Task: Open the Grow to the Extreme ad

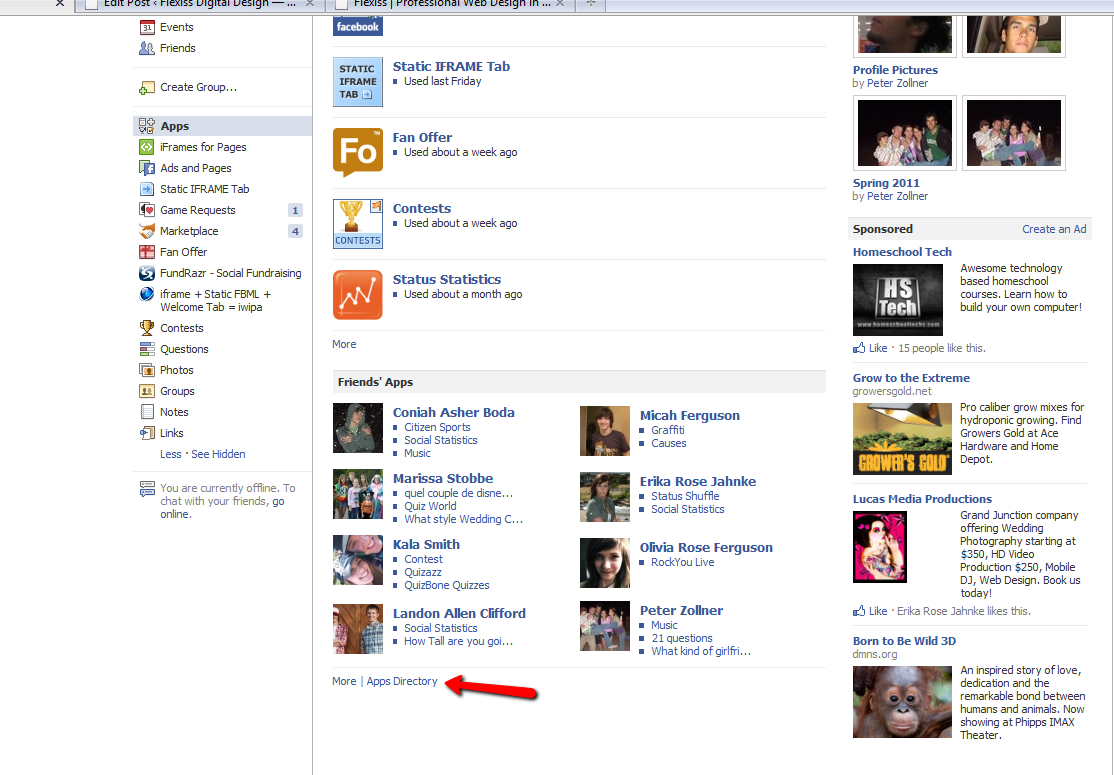Action: (912, 379)
